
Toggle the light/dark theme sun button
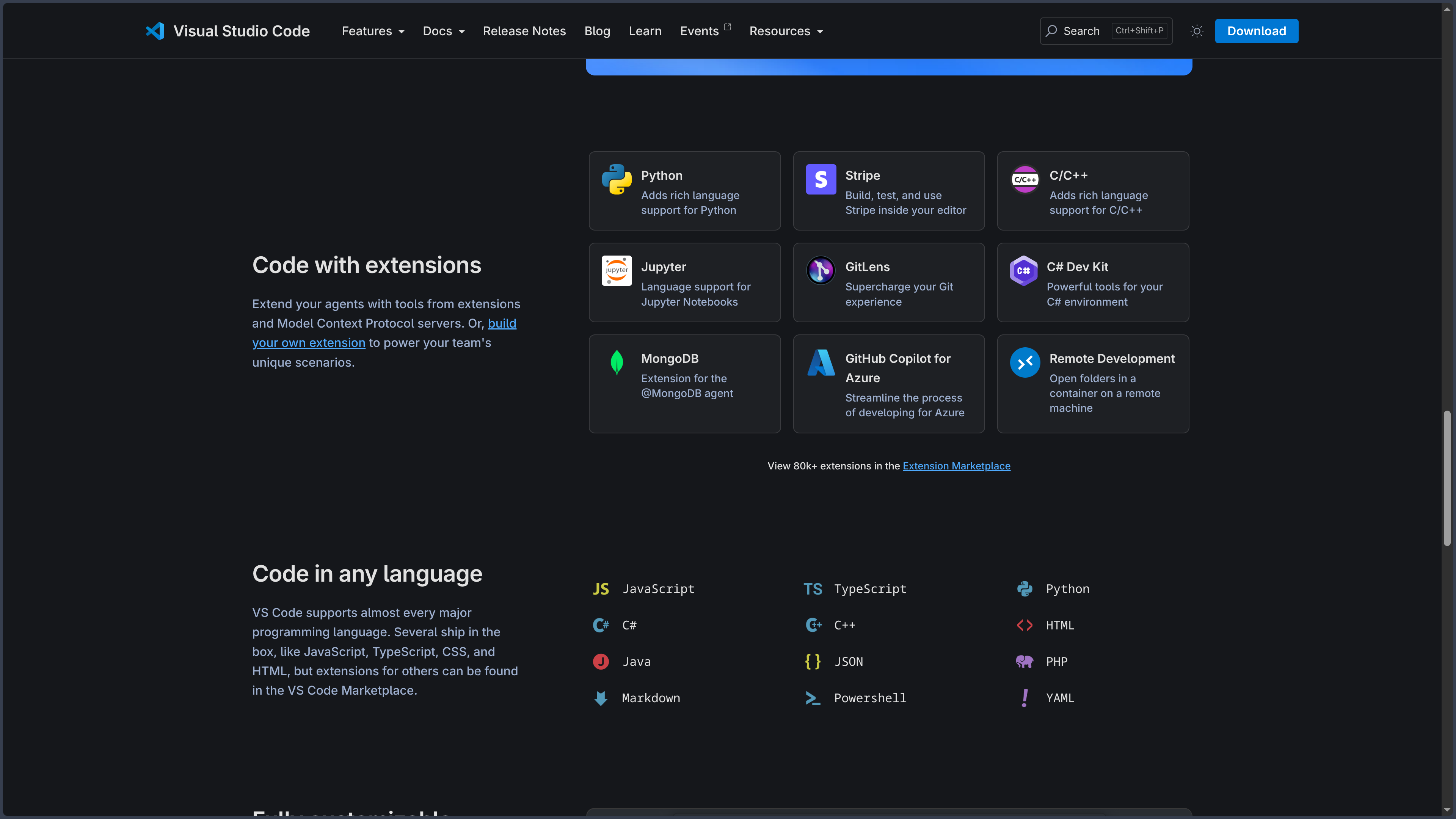coord(1197,31)
